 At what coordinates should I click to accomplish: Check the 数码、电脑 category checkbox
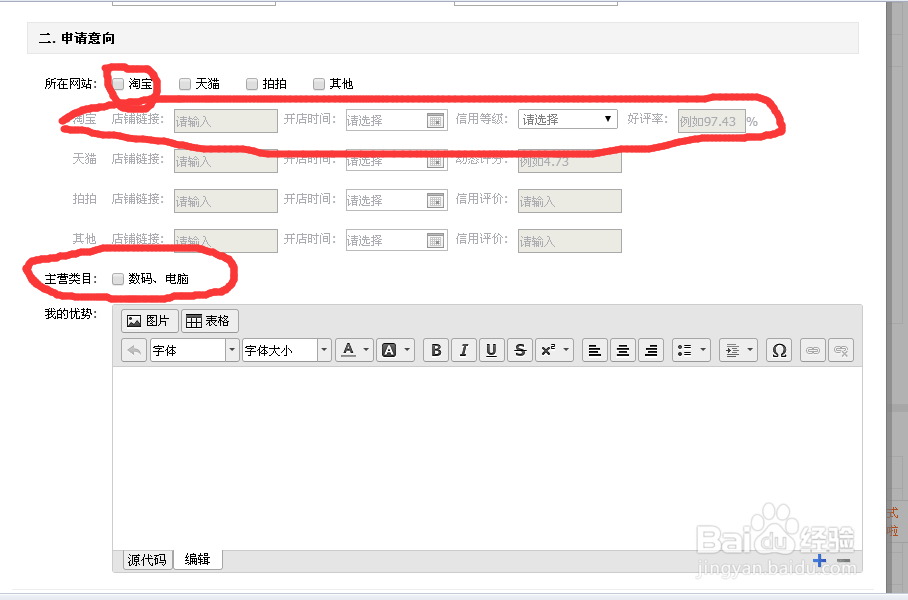[118, 279]
